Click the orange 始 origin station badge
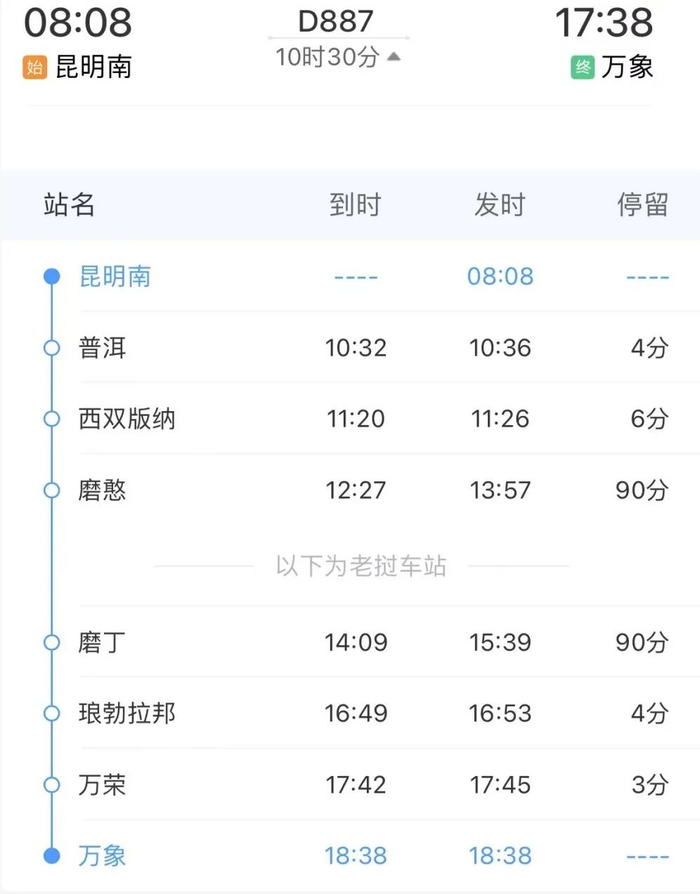 point(35,68)
